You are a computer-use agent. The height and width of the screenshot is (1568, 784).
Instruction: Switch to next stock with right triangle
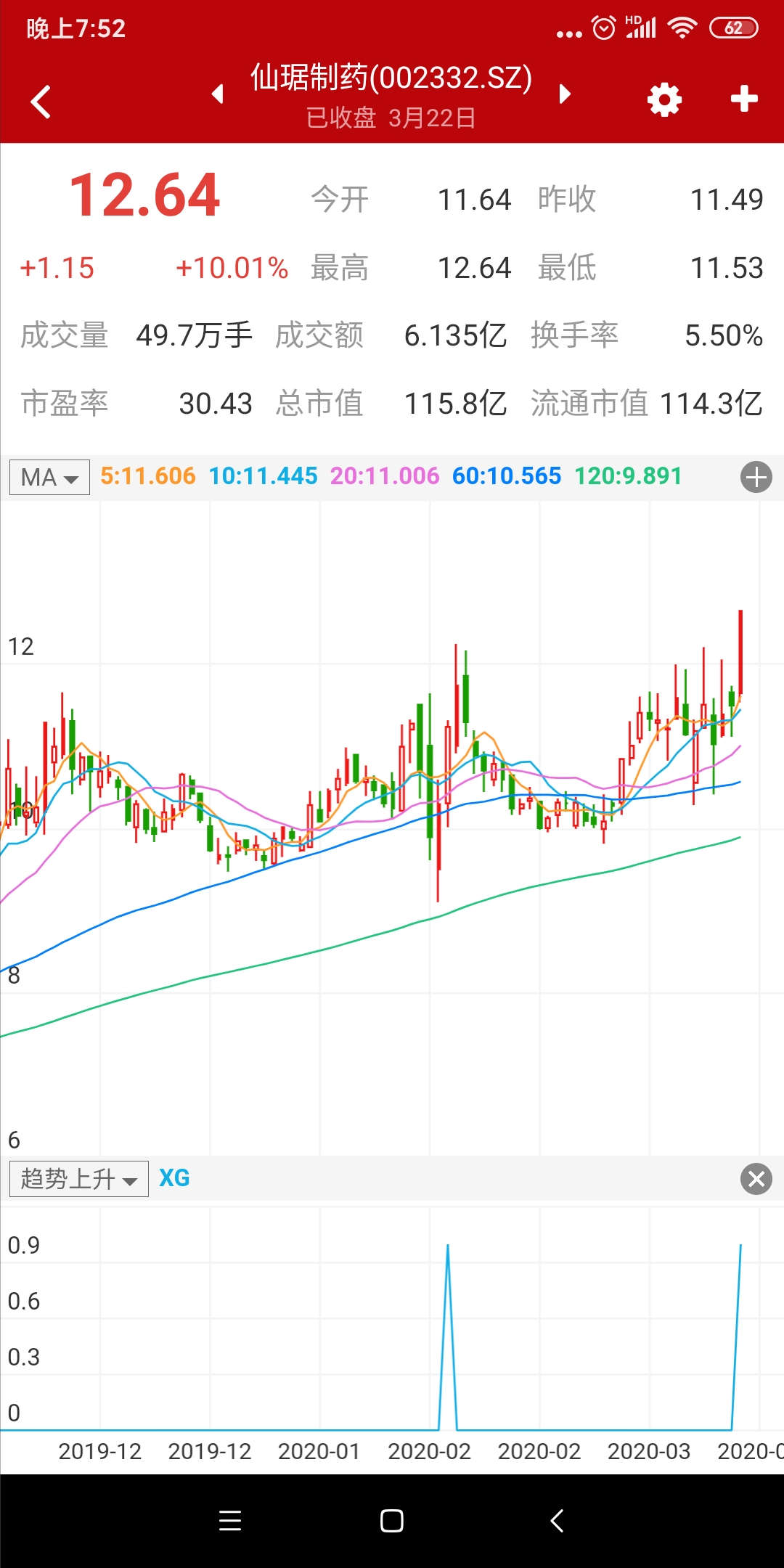[565, 94]
